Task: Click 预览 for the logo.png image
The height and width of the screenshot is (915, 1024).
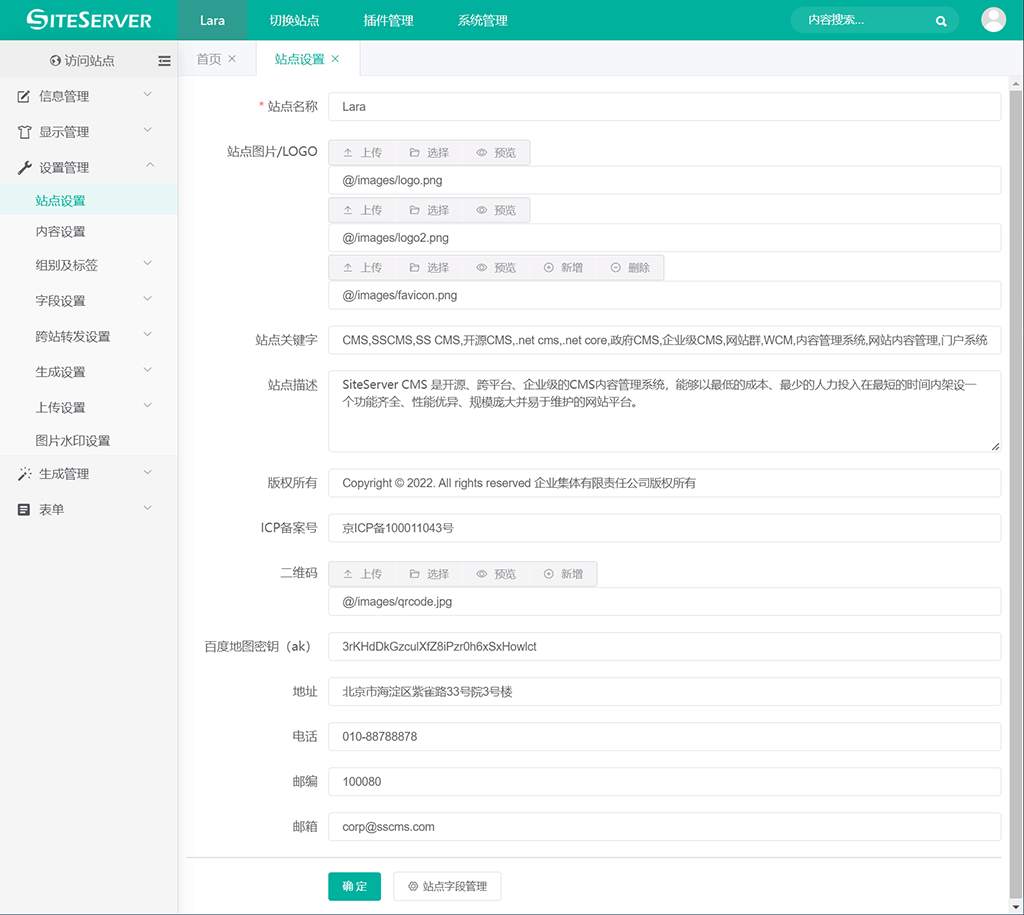Action: pyautogui.click(x=496, y=153)
